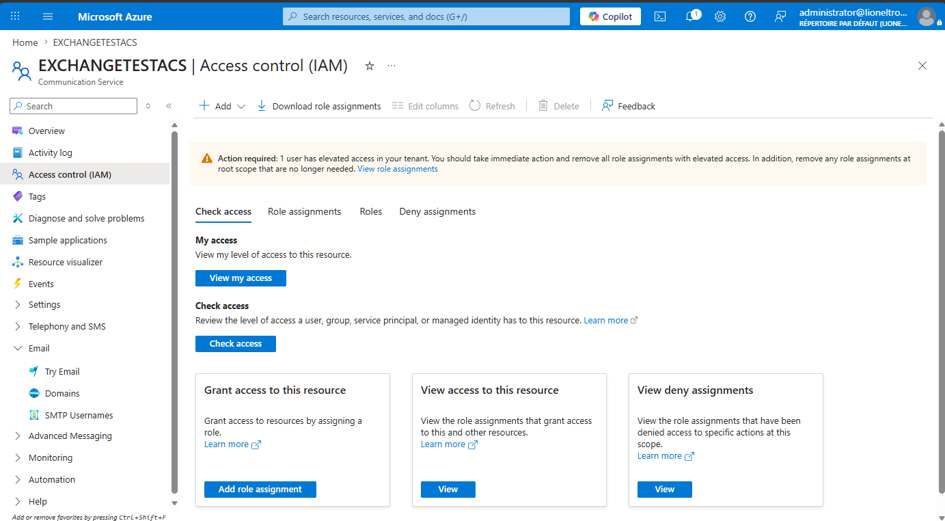Collapse the Email section
This screenshot has width=945, height=521.
(39, 348)
